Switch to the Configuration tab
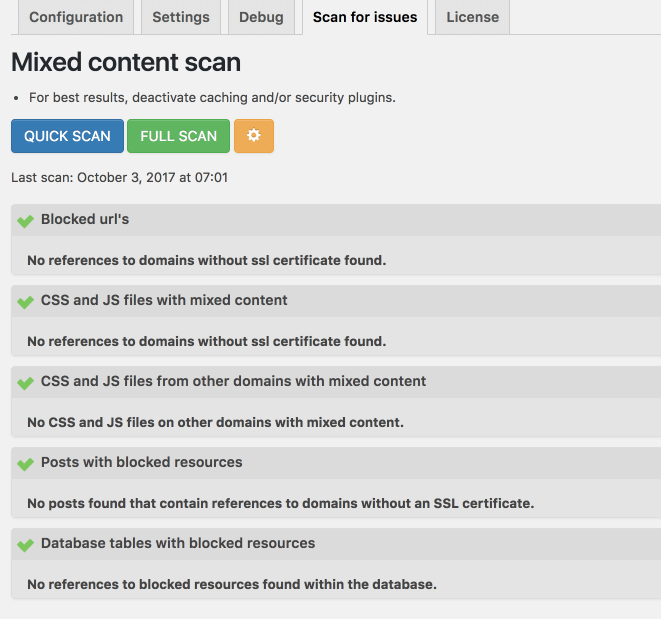This screenshot has width=661, height=619. tap(76, 17)
